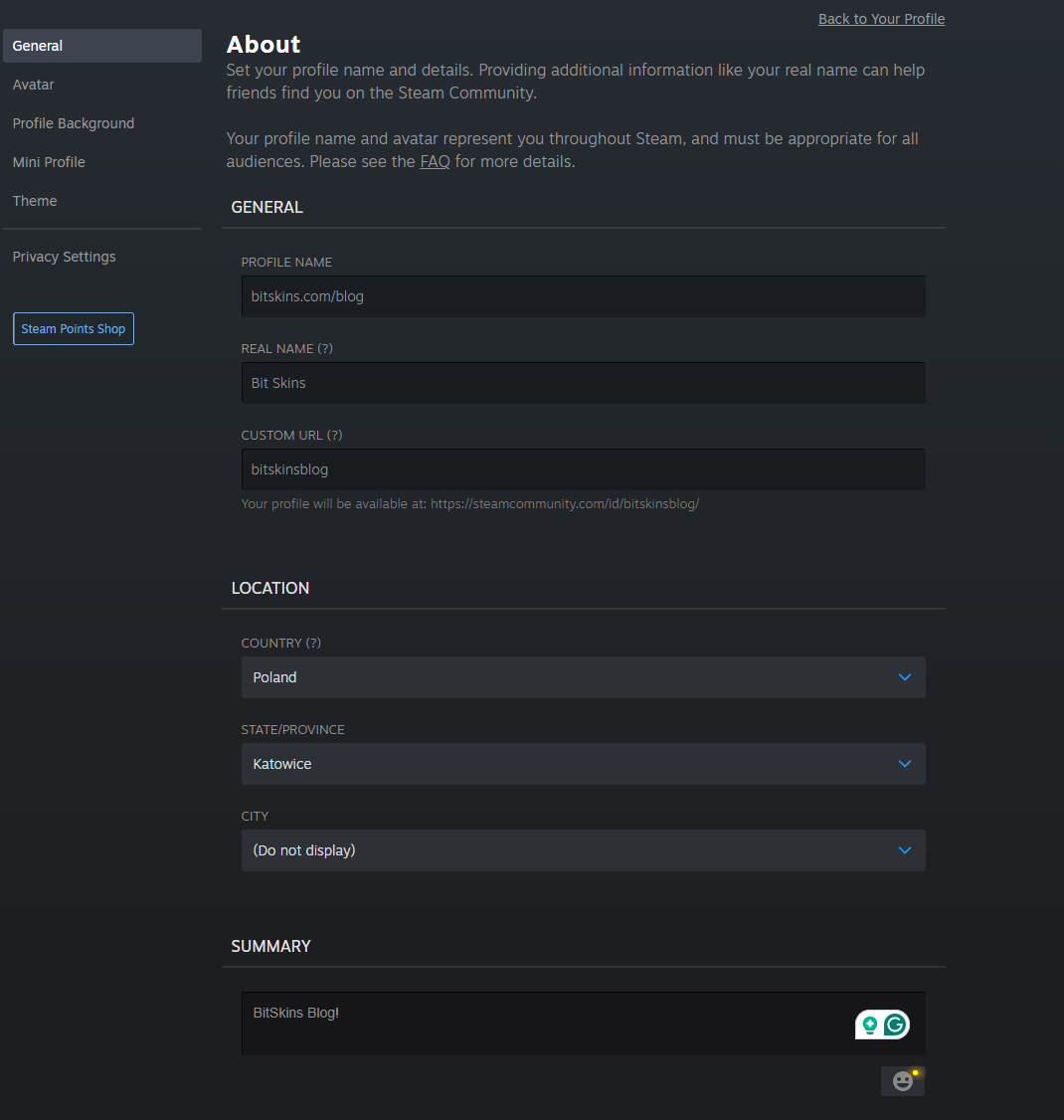
Task: Open the Profile Background section
Action: 74,123
